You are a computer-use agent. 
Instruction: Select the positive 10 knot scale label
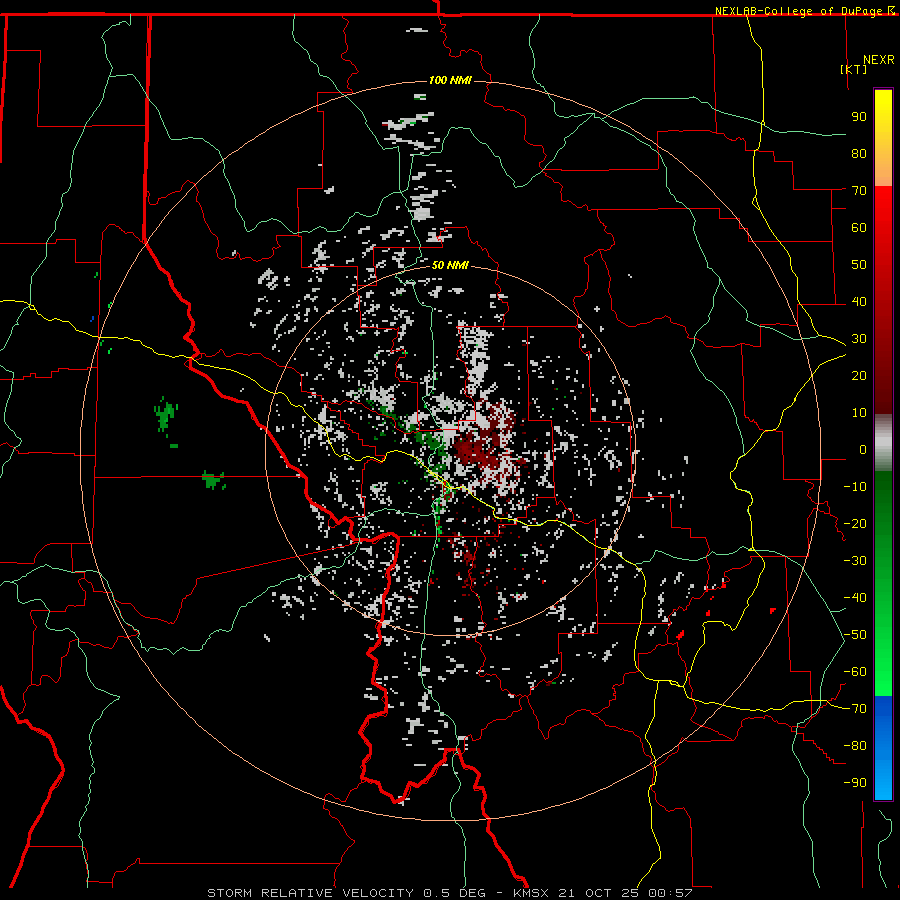[x=859, y=413]
